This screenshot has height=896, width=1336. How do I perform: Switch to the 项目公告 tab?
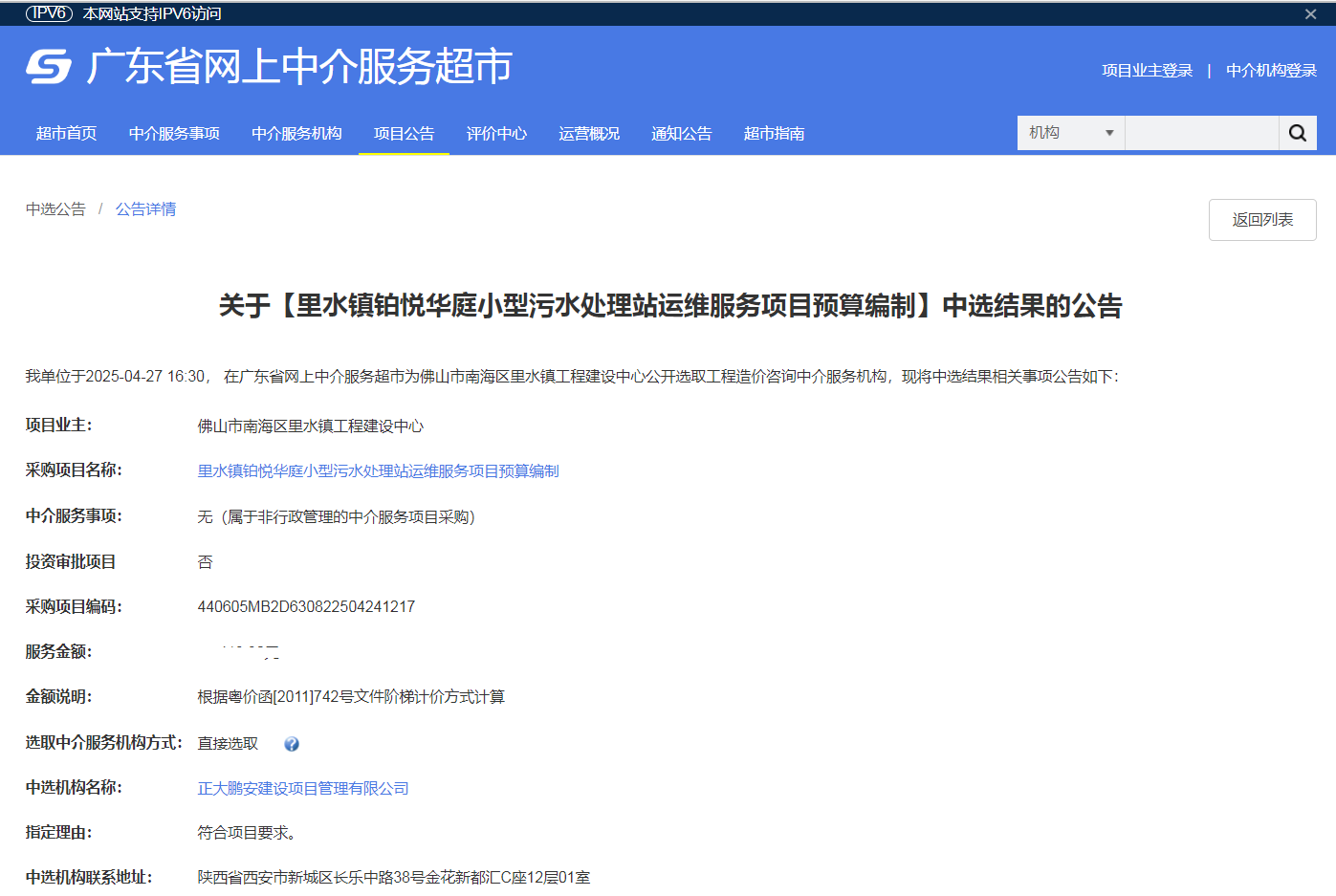[404, 133]
